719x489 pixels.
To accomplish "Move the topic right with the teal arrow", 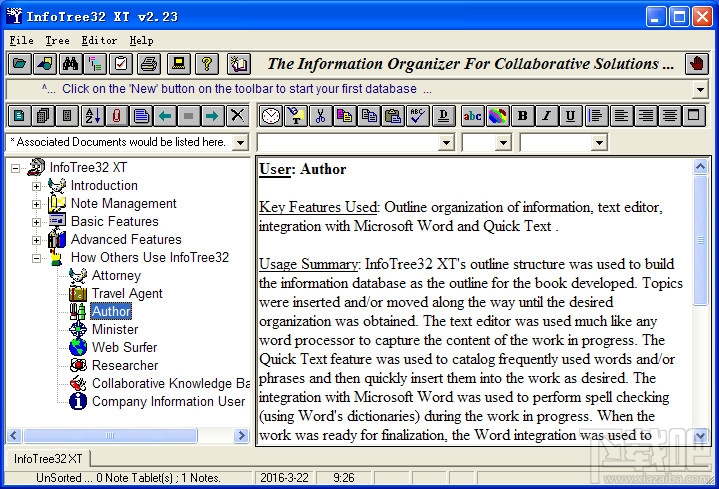I will pos(213,116).
